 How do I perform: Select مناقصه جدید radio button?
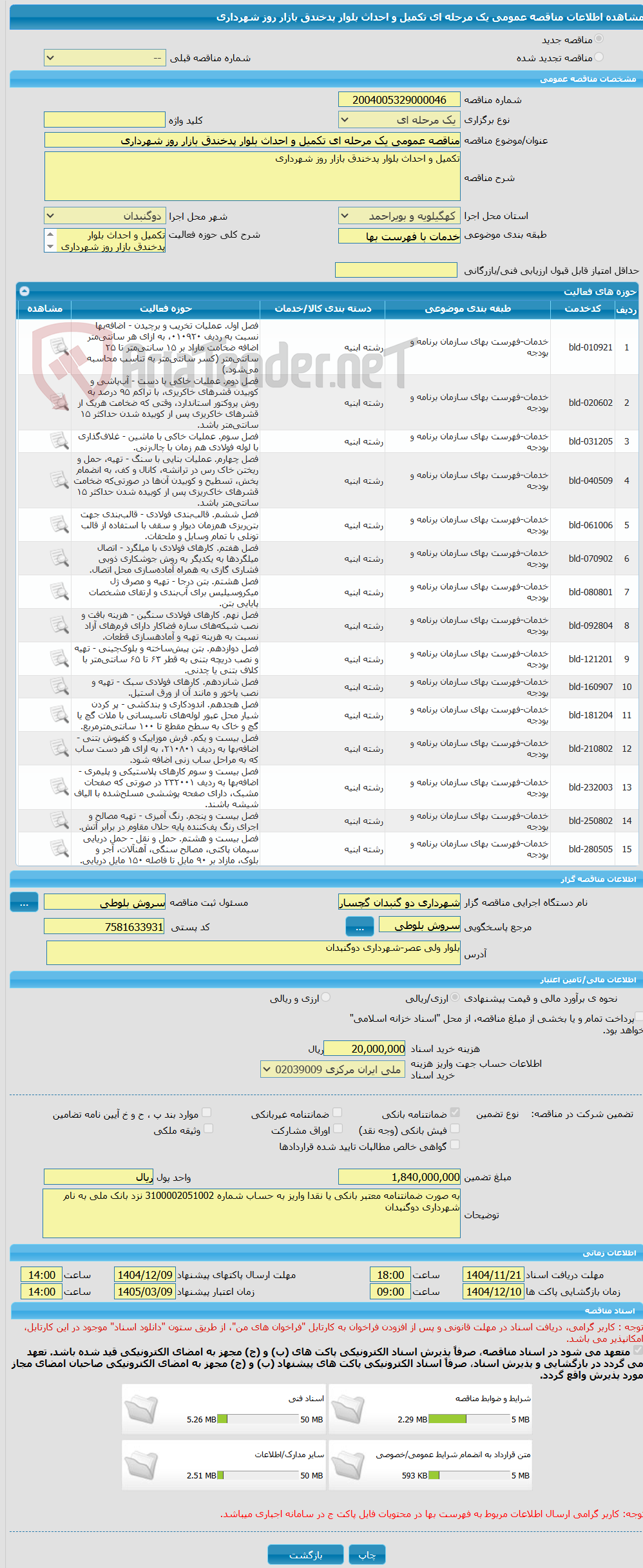(599, 39)
